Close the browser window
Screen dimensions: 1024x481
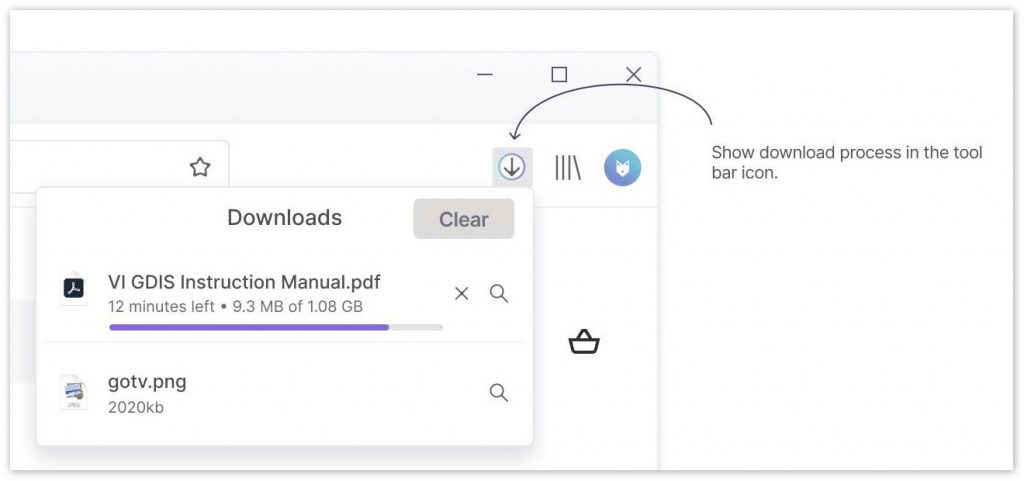(x=633, y=74)
